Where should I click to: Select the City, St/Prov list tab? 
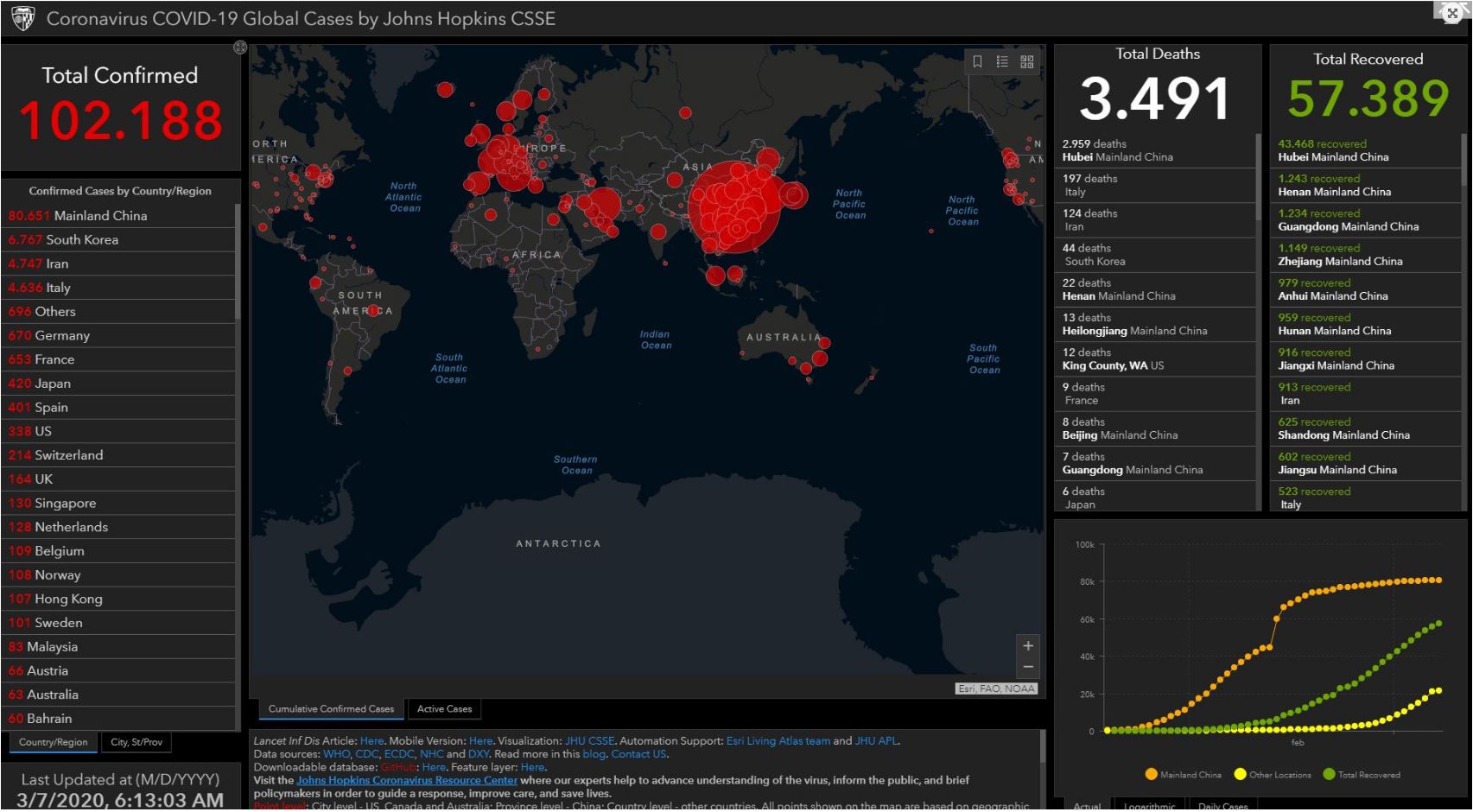coord(137,742)
